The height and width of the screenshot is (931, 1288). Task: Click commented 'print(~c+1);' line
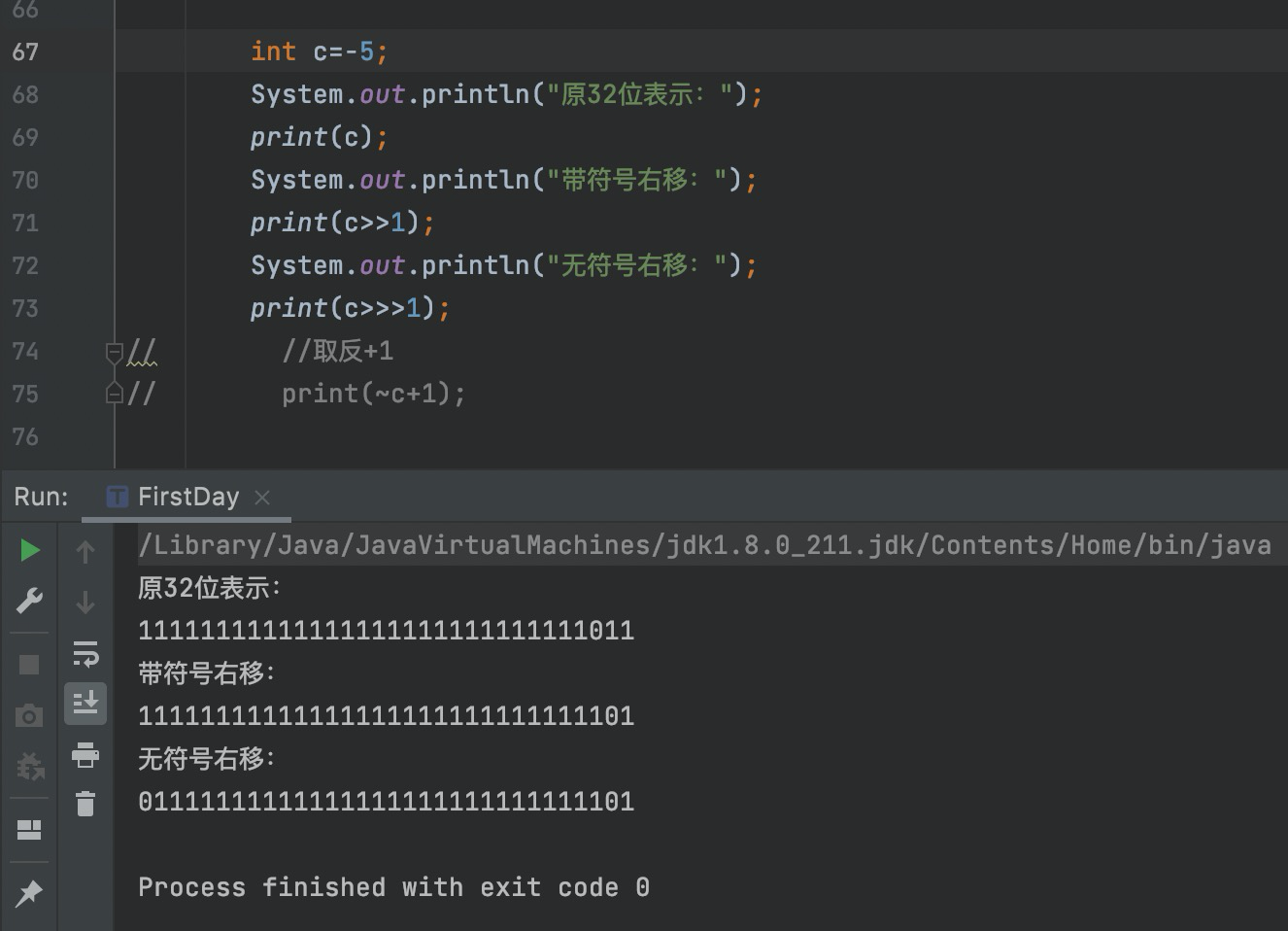[373, 394]
